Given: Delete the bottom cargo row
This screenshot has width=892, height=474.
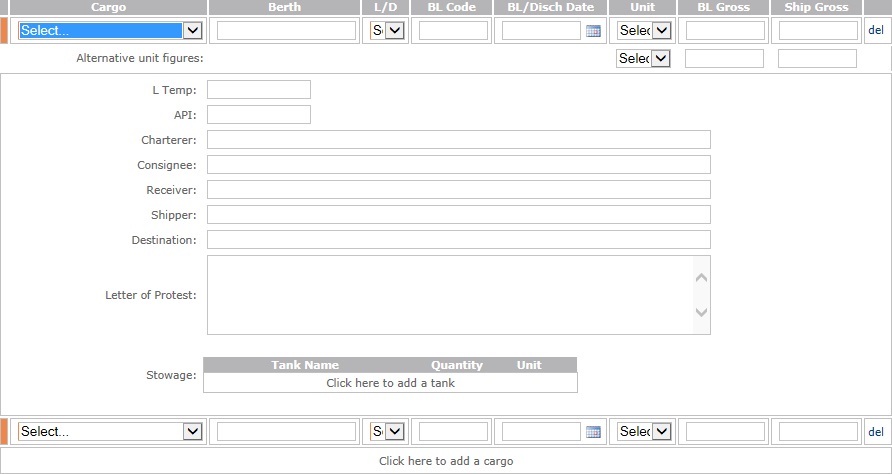Looking at the screenshot, I should pyautogui.click(x=876, y=432).
